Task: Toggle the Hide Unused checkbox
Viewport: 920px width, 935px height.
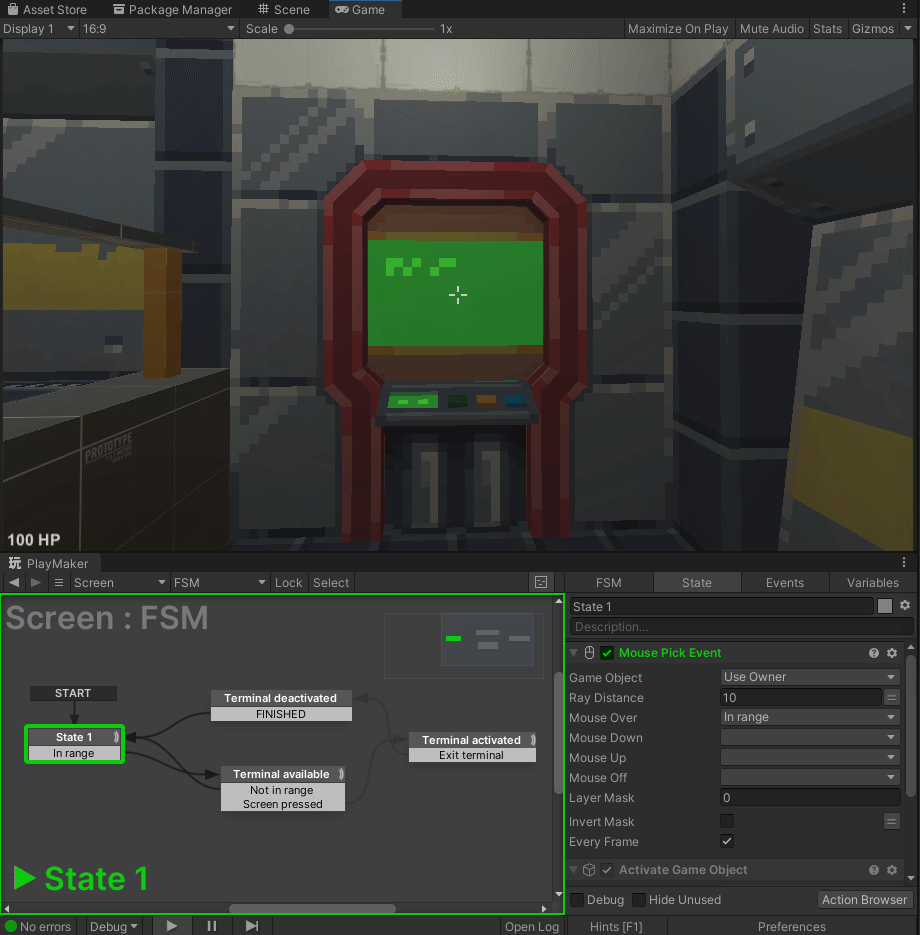Action: coord(639,900)
